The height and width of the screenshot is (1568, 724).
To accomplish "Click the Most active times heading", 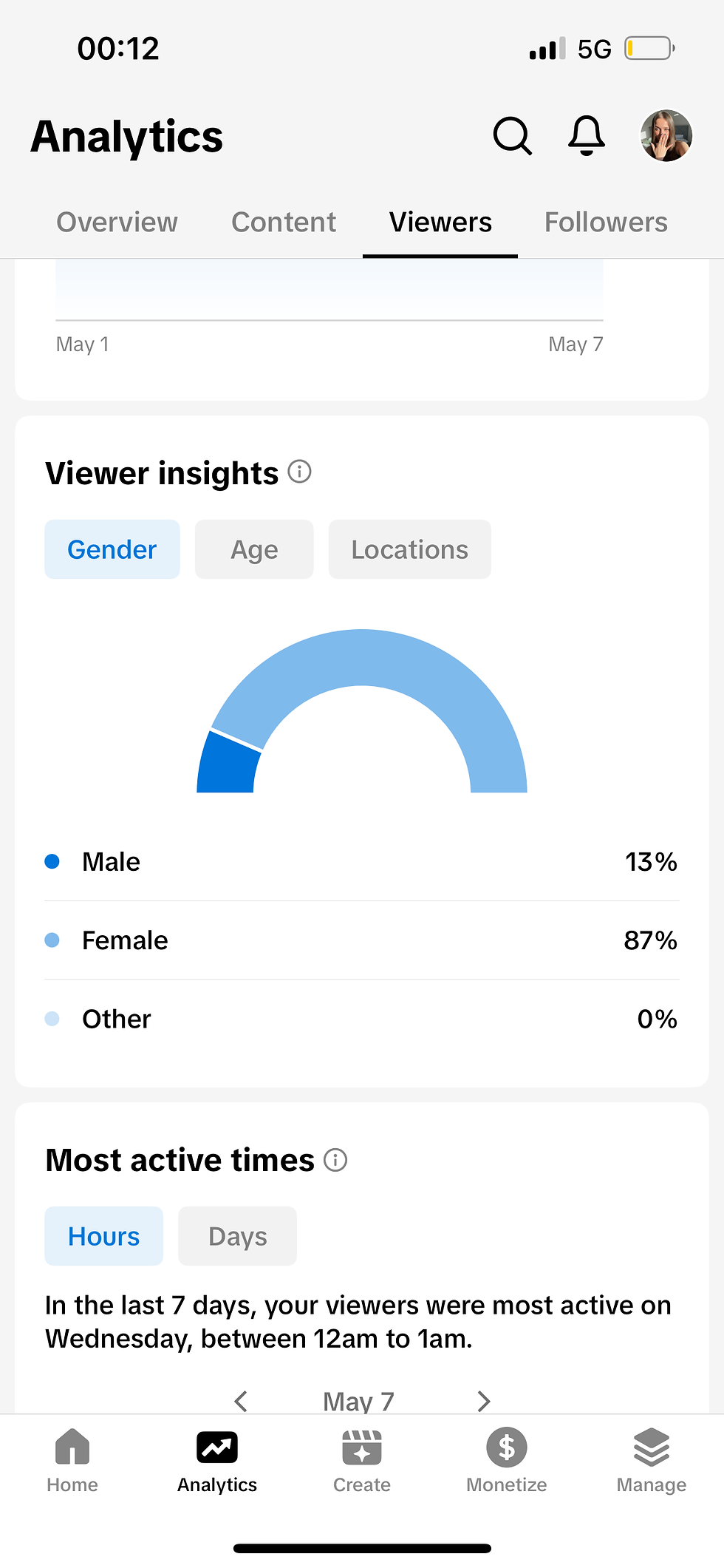I will [x=180, y=1160].
